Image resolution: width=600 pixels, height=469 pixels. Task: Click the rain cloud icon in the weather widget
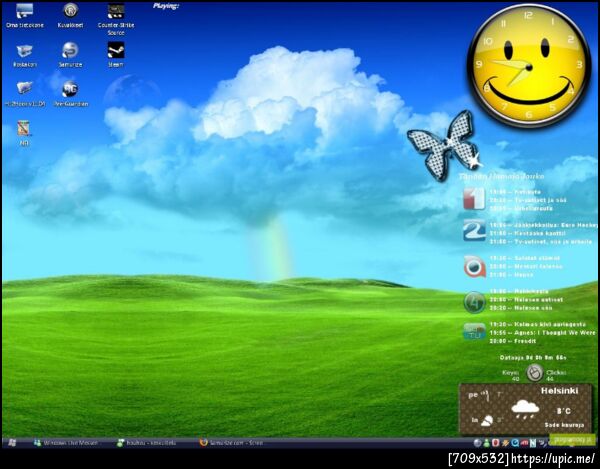pyautogui.click(x=525, y=410)
